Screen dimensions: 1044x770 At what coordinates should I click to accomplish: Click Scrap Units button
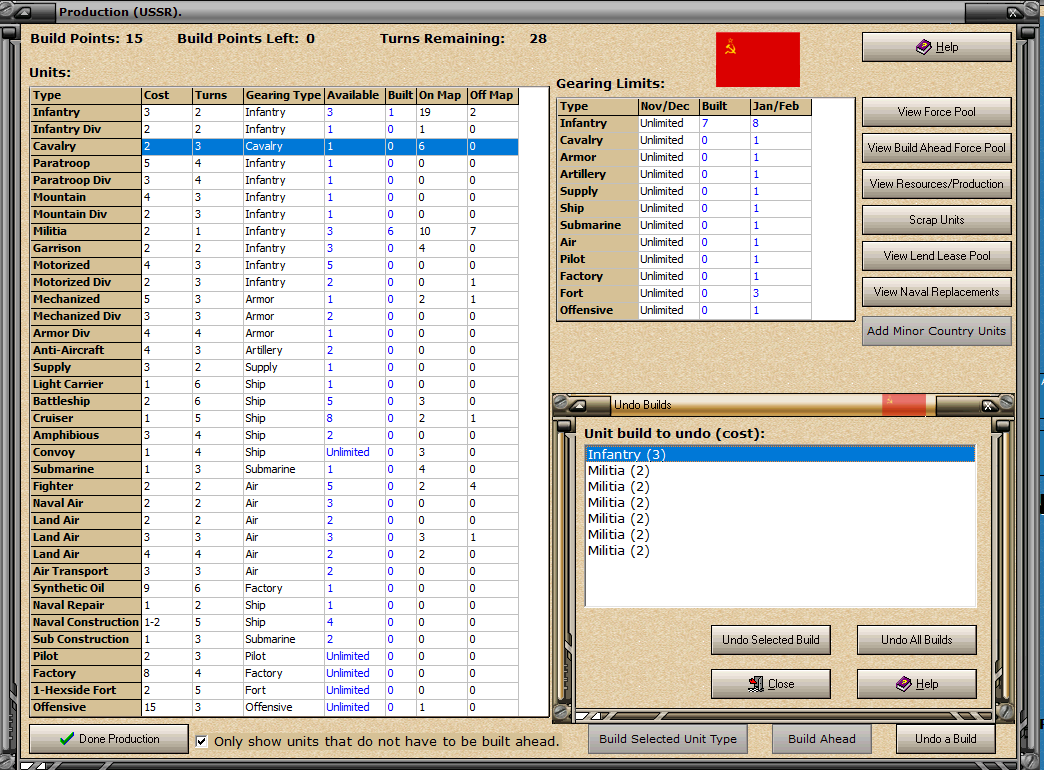(x=936, y=220)
